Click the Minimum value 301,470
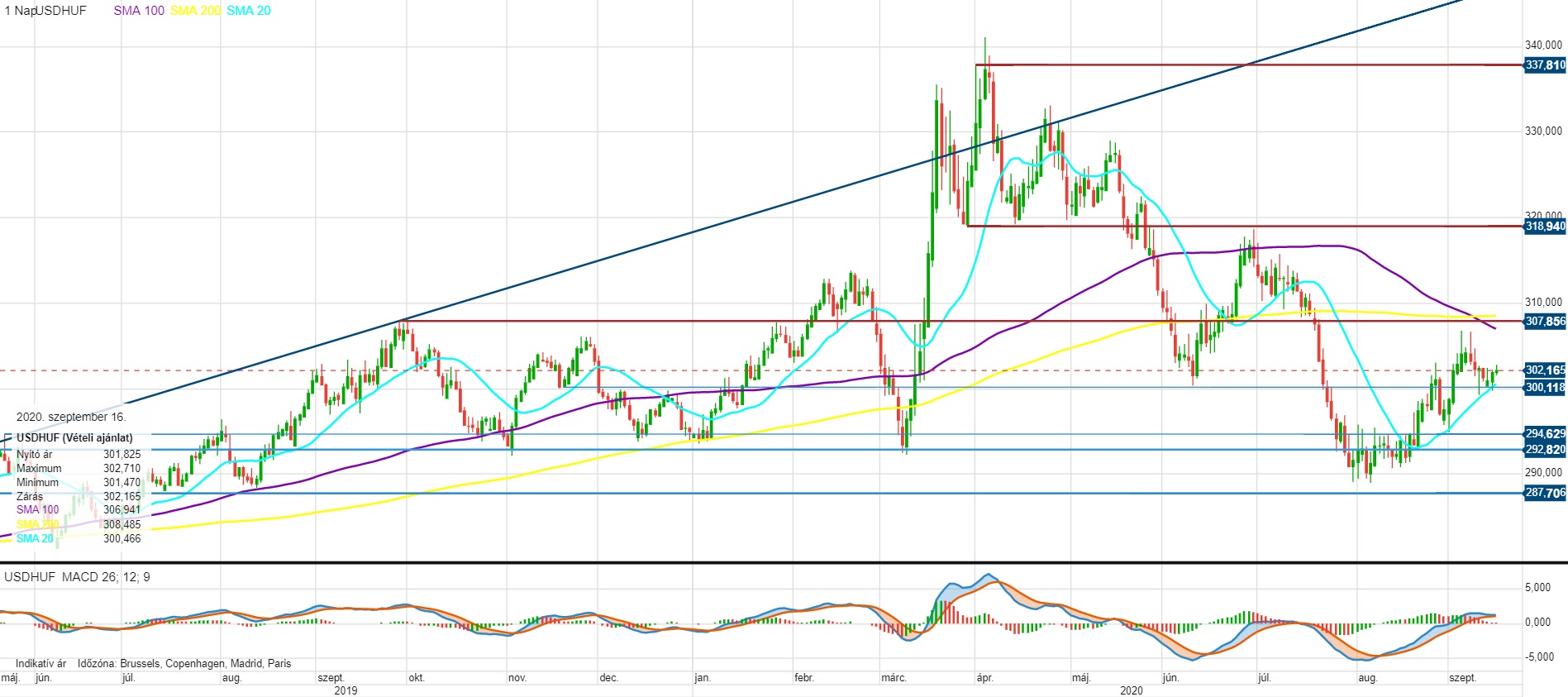Screen dimensions: 1568x697 (x=122, y=483)
